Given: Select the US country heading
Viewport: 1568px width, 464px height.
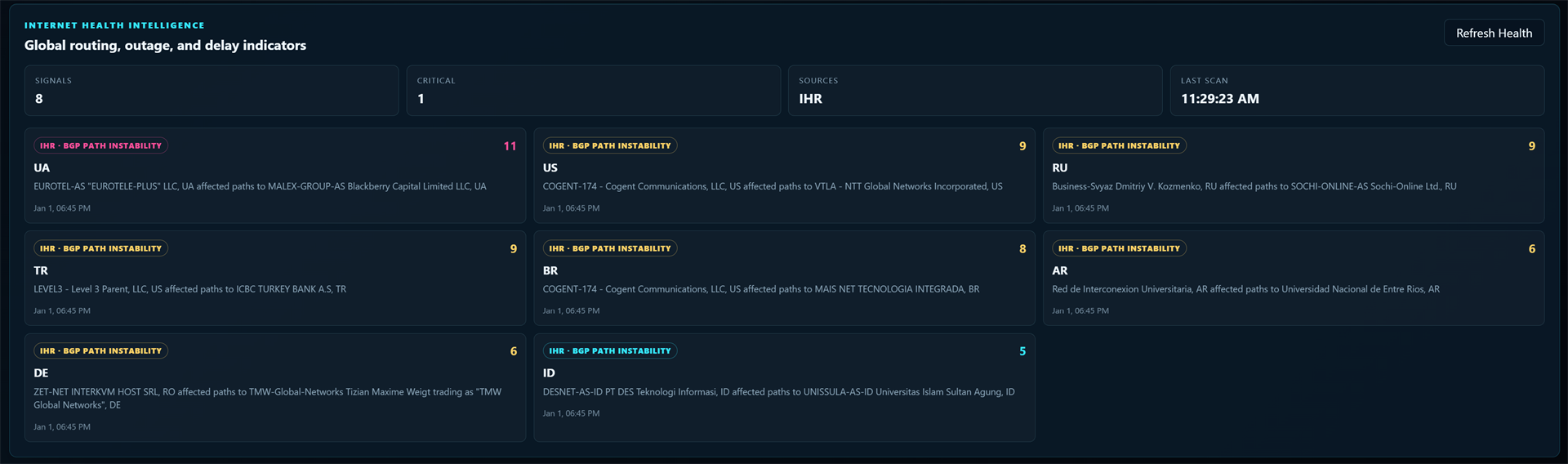Looking at the screenshot, I should tap(550, 167).
